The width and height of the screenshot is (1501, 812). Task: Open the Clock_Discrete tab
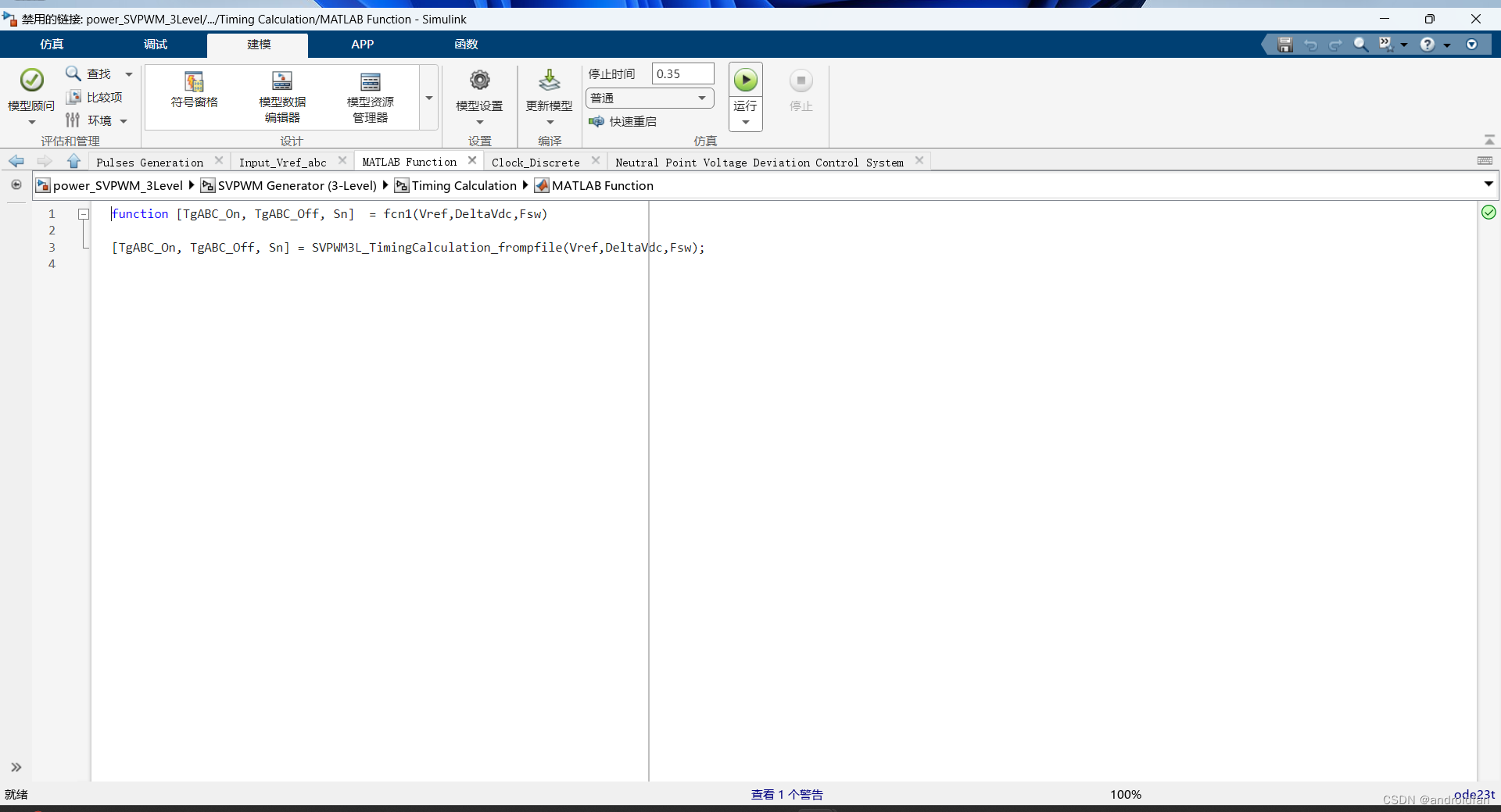click(x=536, y=163)
